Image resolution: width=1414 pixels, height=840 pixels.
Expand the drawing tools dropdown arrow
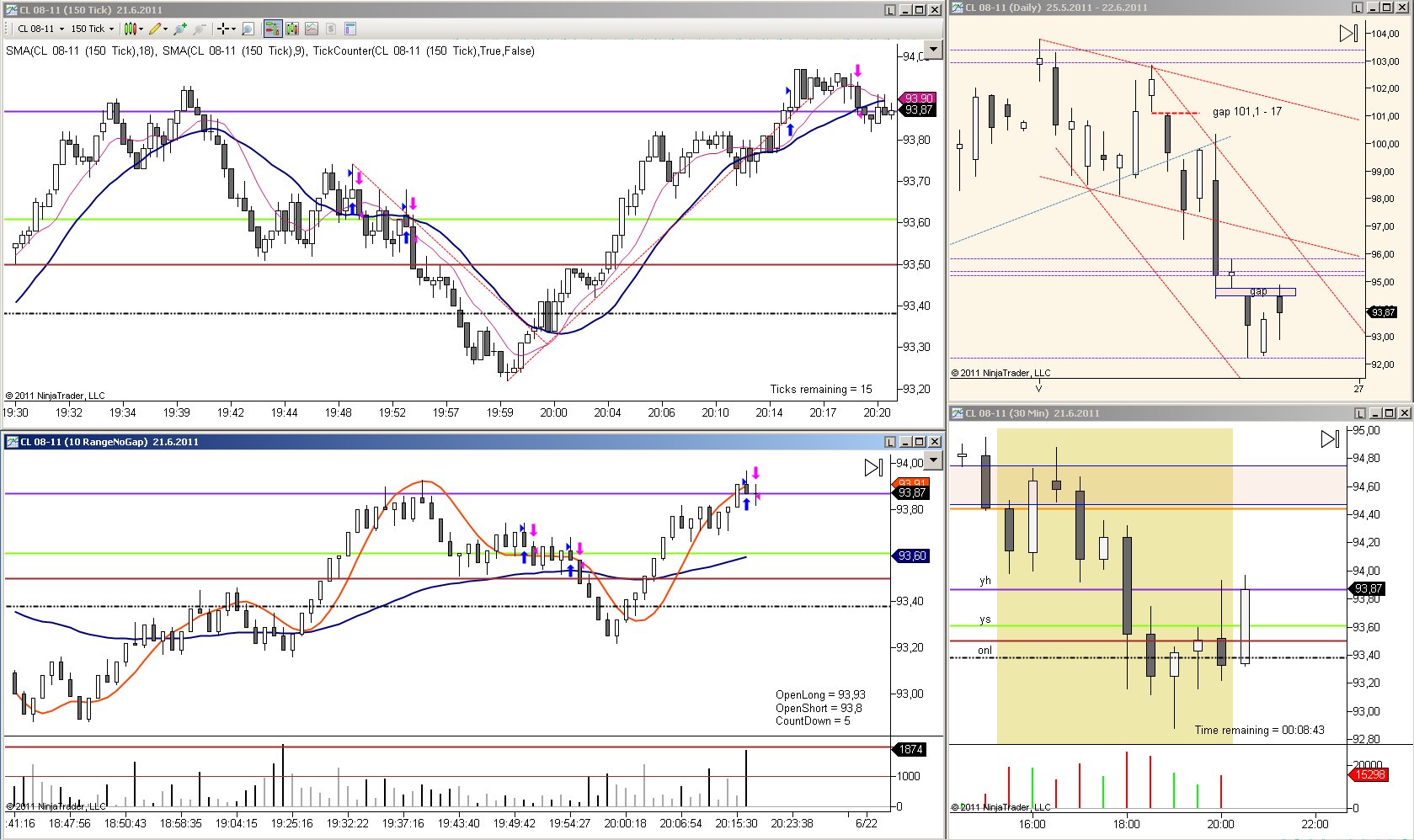[165, 29]
